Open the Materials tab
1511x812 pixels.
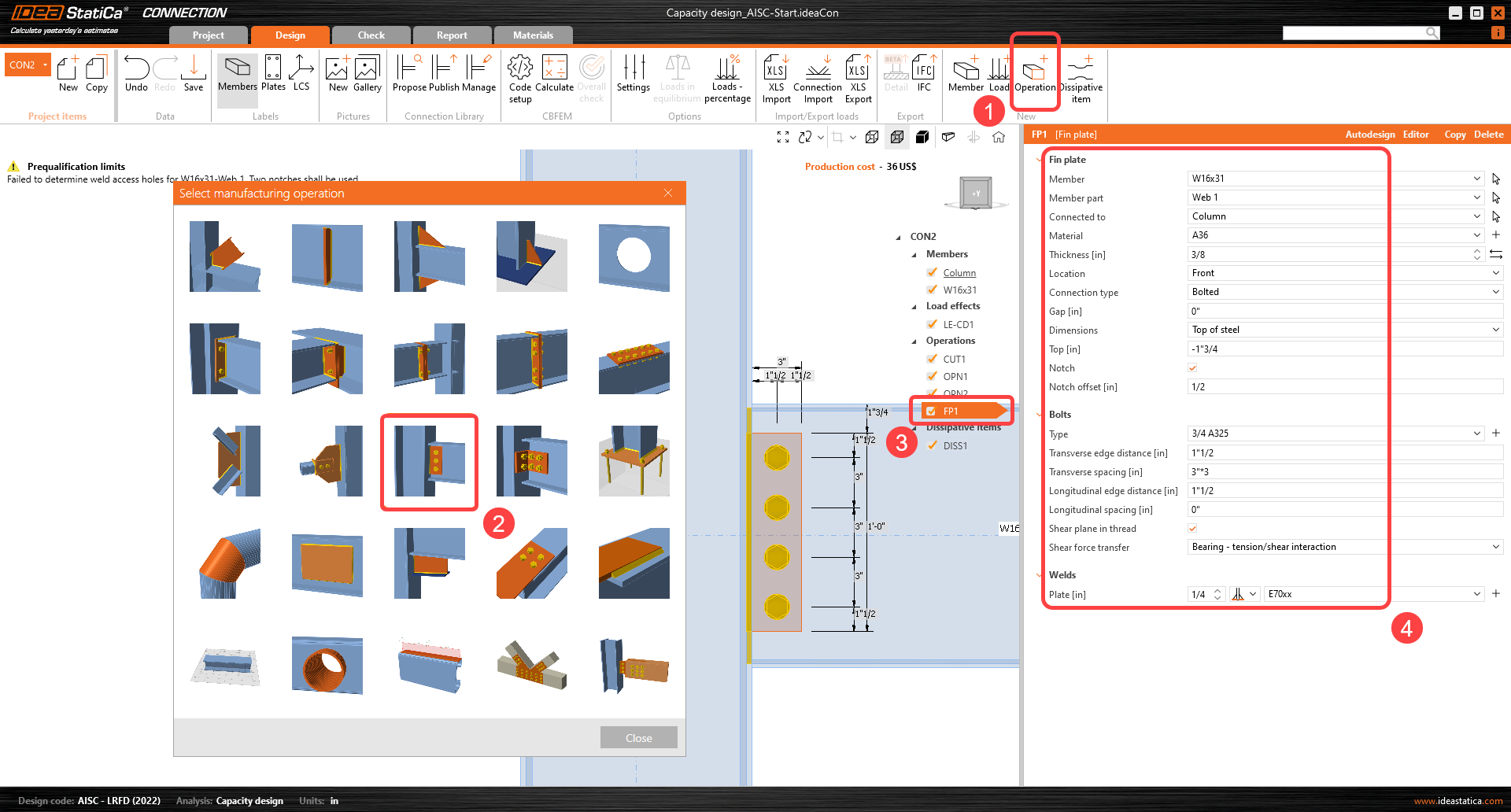point(533,35)
